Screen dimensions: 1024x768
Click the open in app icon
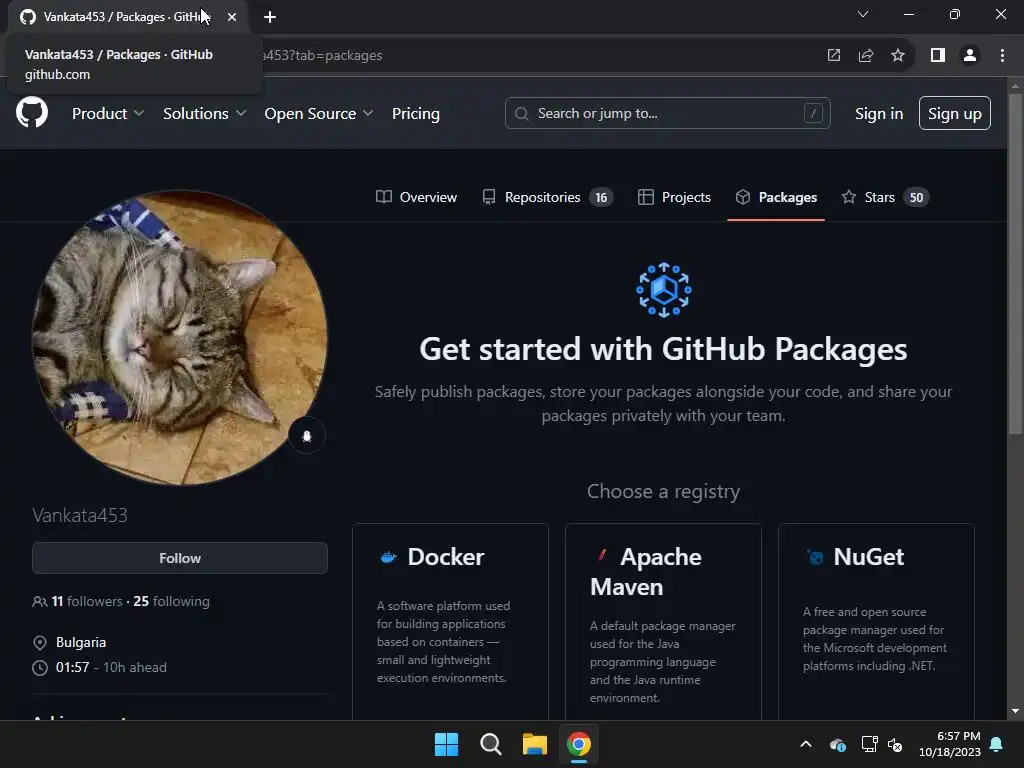[x=834, y=56]
